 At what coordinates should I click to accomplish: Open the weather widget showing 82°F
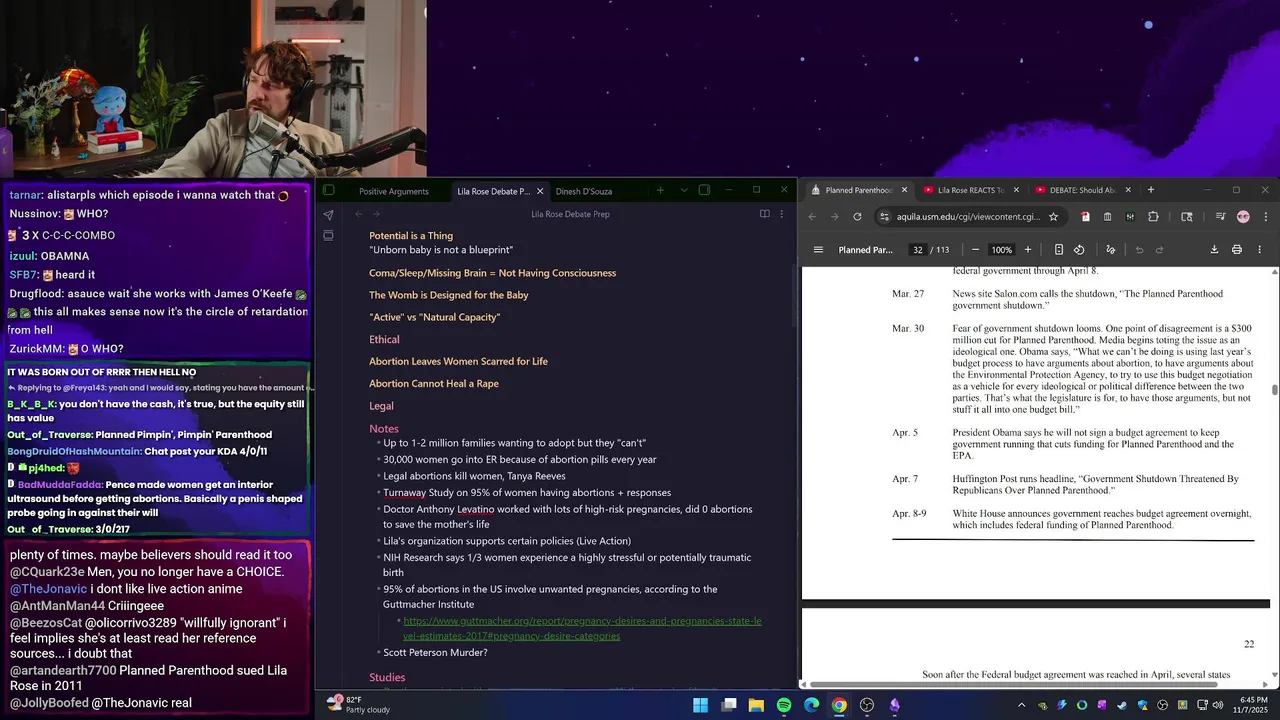click(x=357, y=704)
